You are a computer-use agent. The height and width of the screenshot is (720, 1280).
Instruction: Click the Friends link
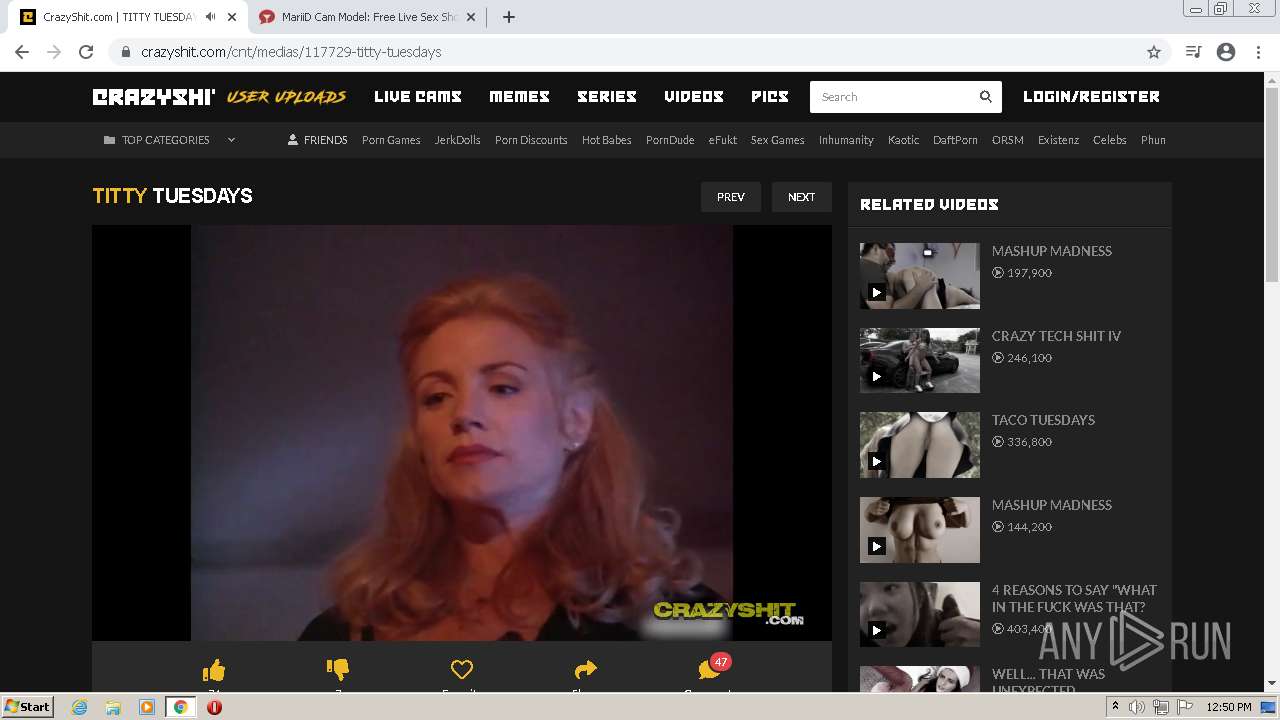(318, 140)
